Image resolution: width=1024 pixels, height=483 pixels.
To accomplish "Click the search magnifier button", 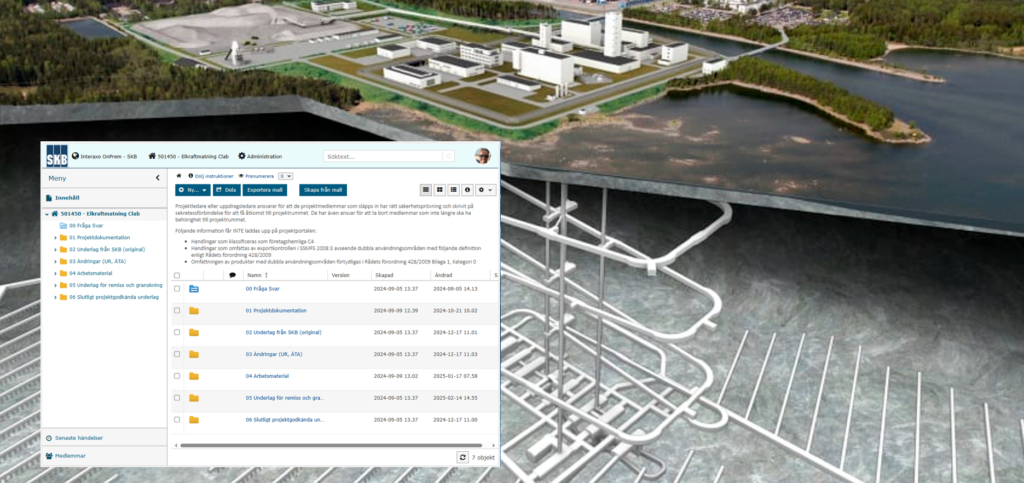I will [x=448, y=156].
